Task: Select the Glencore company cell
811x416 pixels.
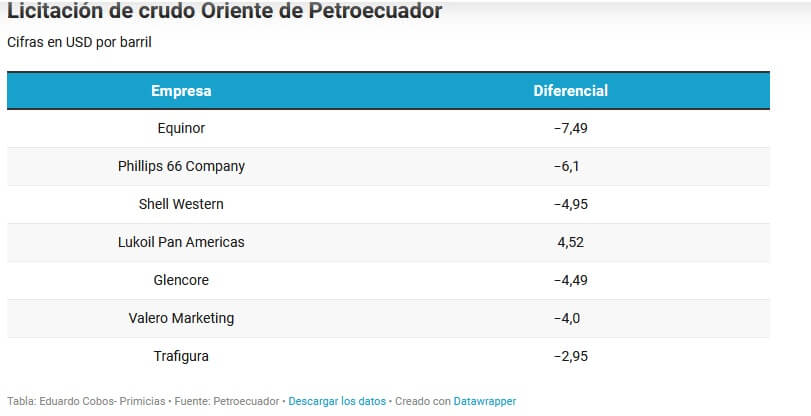Action: 181,280
